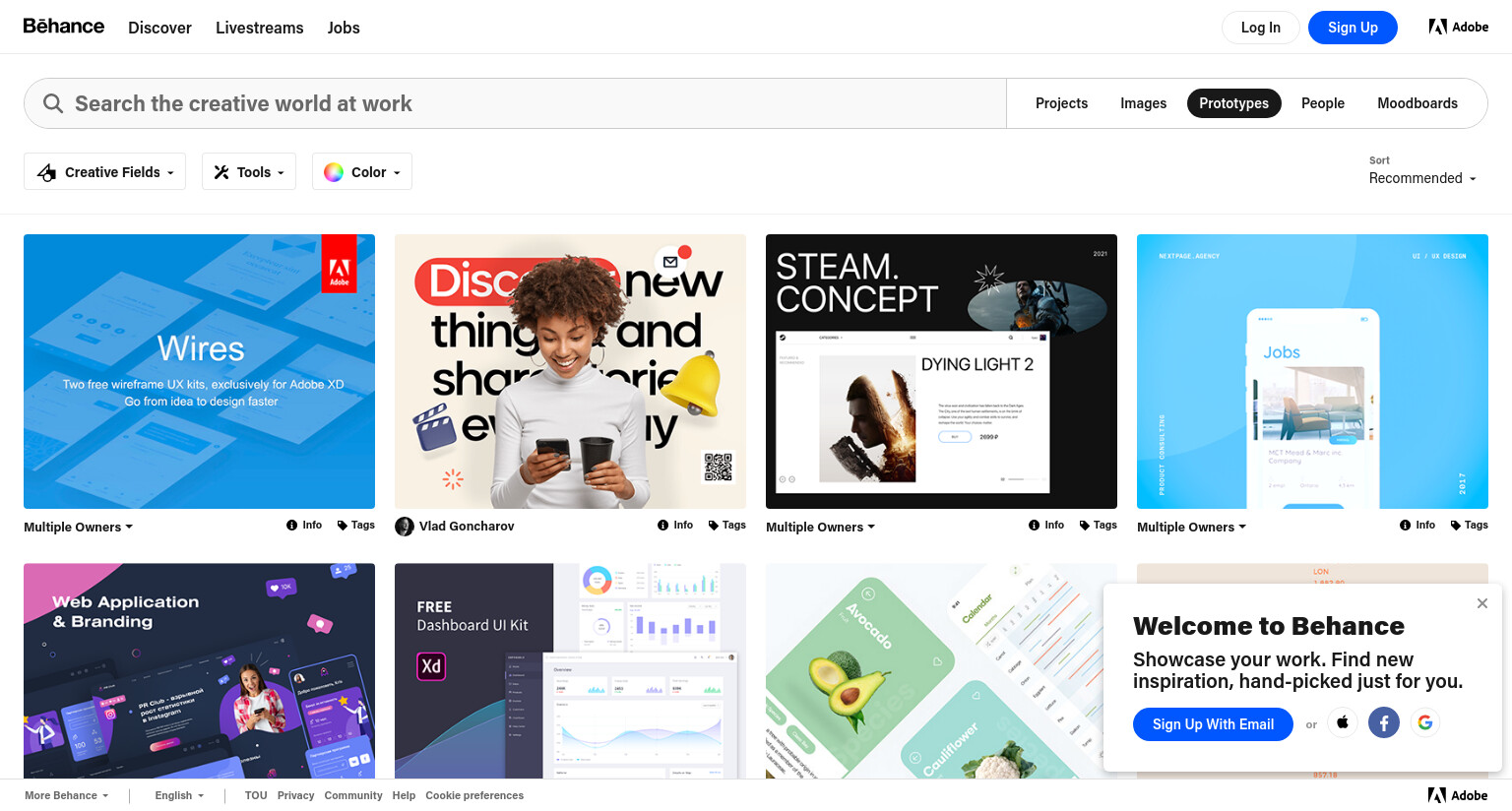
Task: Open the Jobs app project thumbnail
Action: 1312,371
